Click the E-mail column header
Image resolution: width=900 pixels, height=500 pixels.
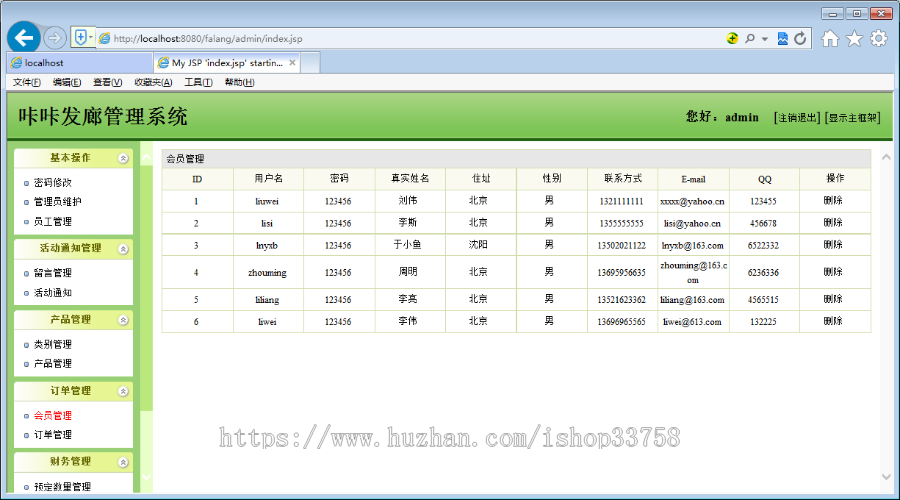[693, 179]
